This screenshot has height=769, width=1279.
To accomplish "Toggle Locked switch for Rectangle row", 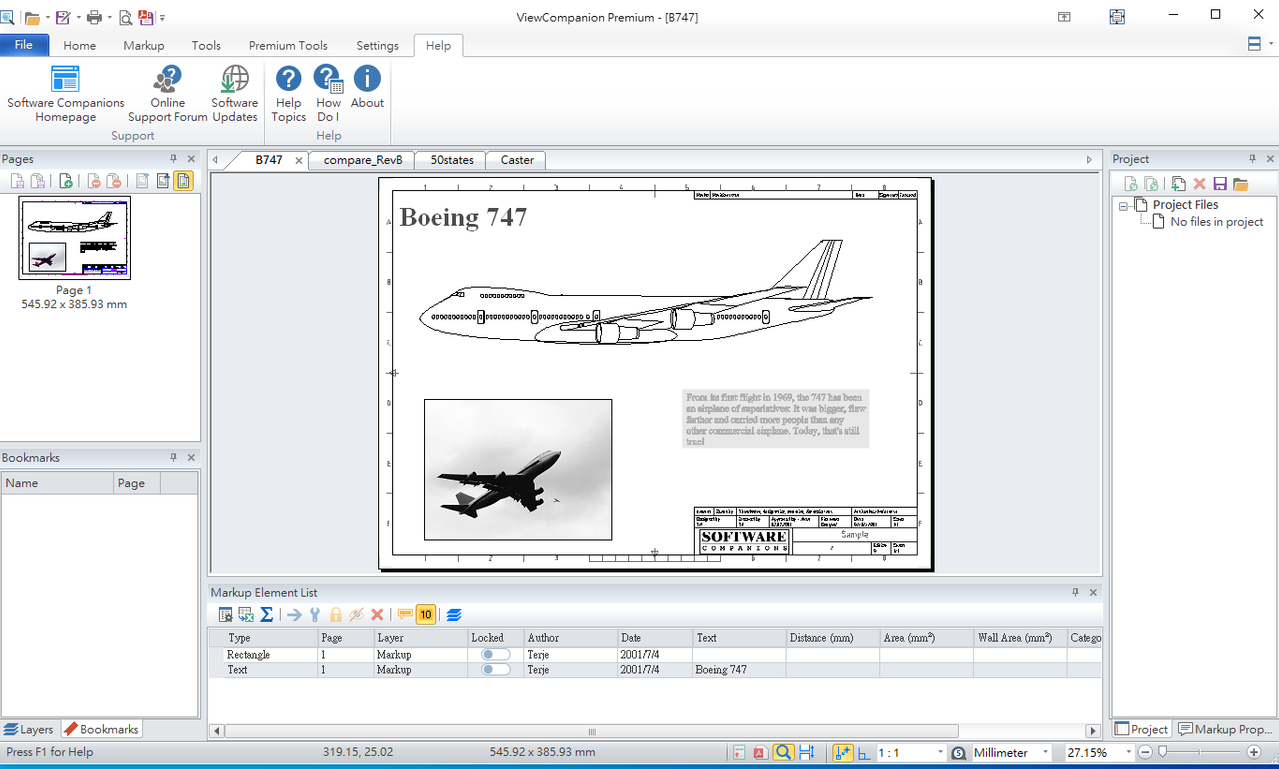I will (x=495, y=654).
